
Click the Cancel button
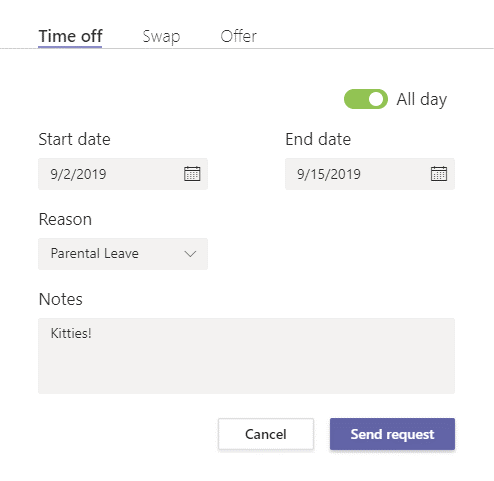click(266, 434)
